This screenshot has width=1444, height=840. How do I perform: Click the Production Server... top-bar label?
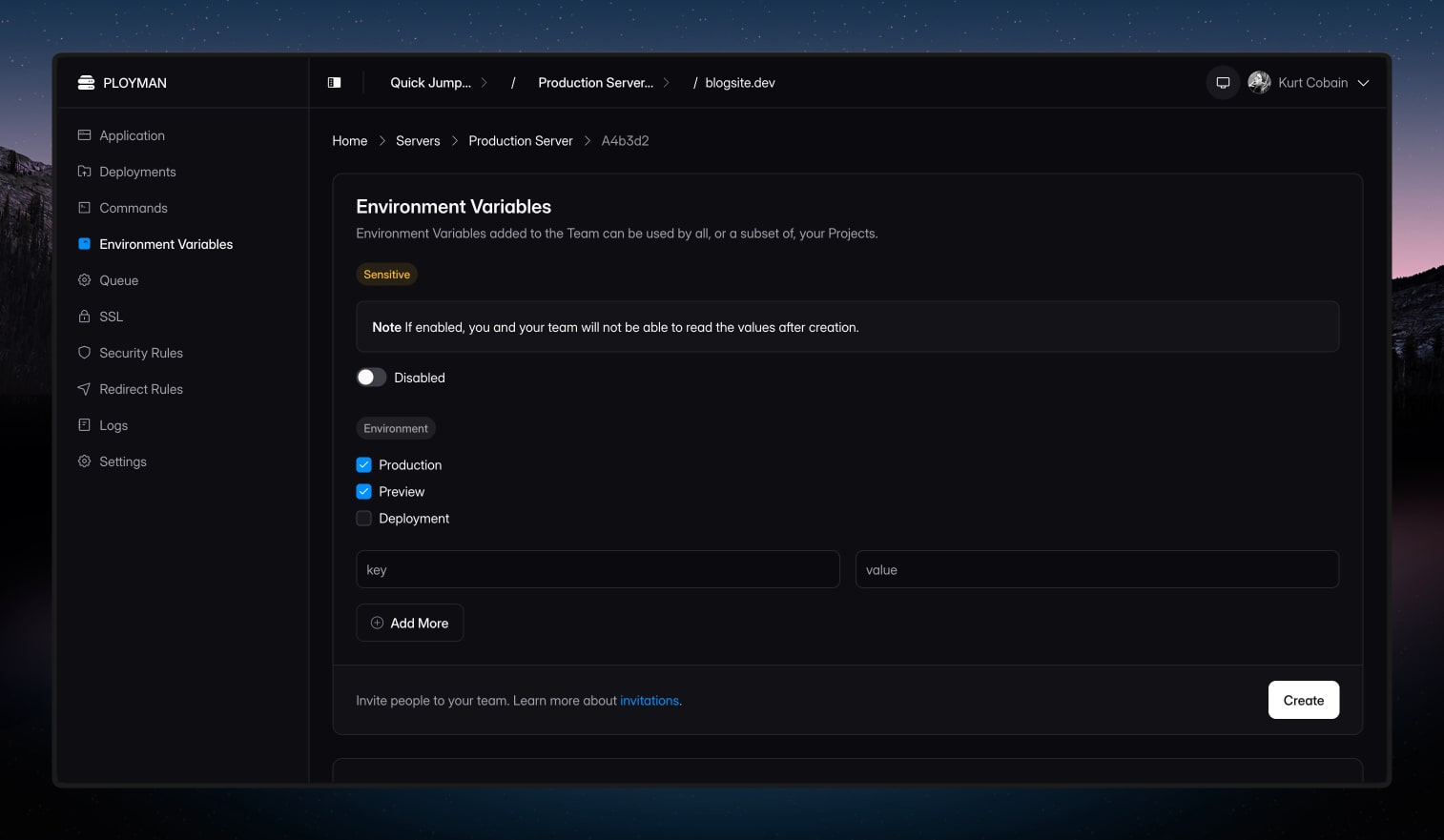(595, 83)
